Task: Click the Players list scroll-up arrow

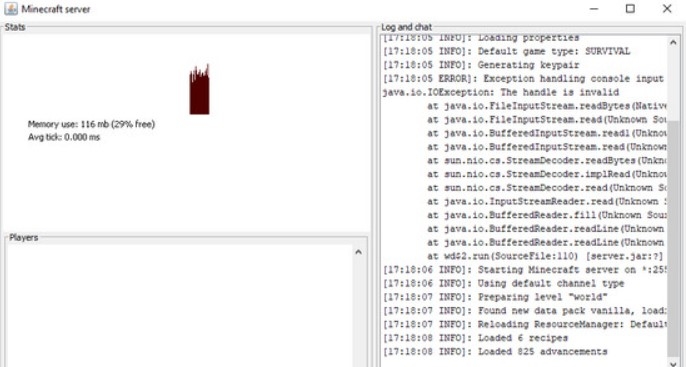Action: [x=358, y=252]
